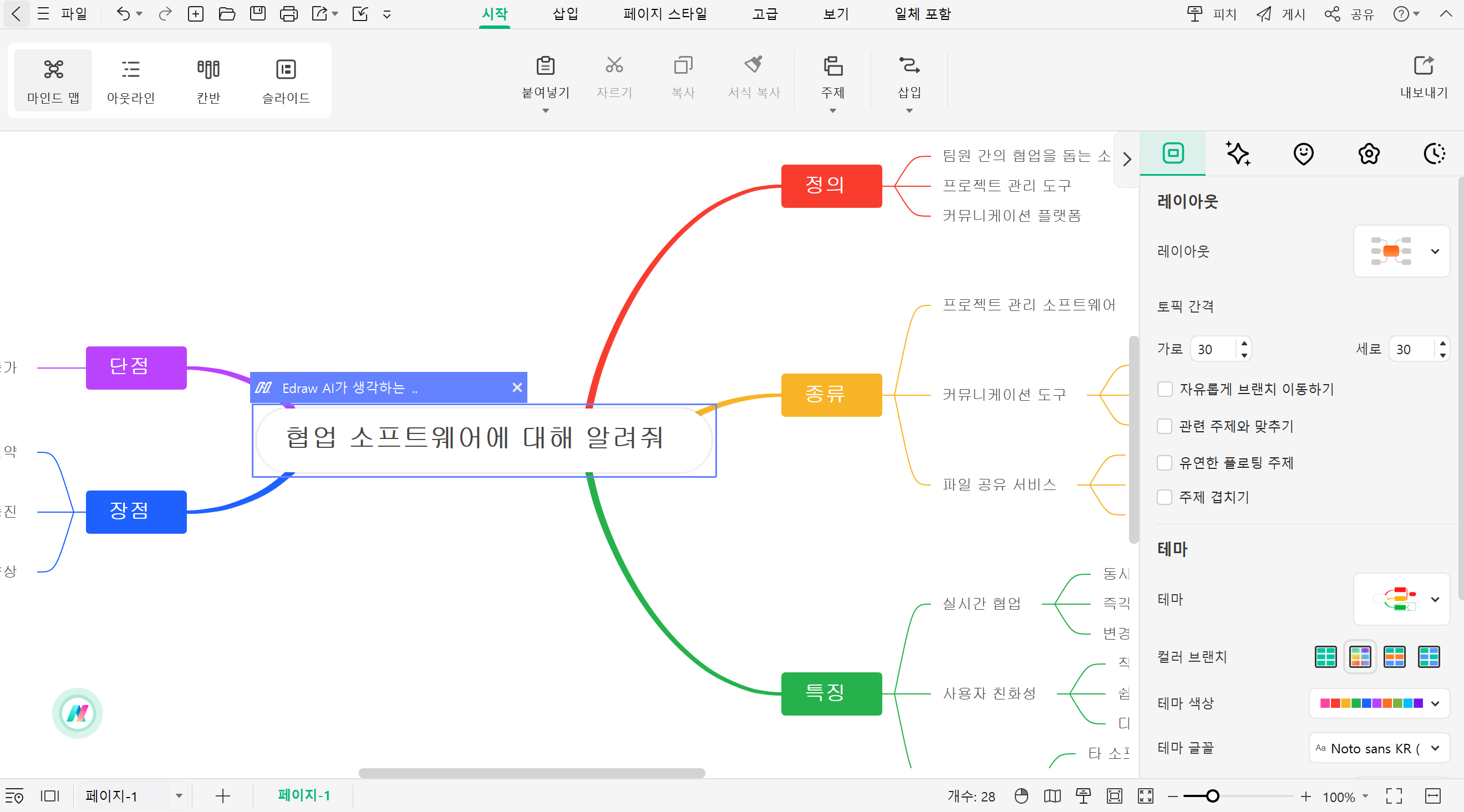Add a new page with plus button
Viewport: 1464px width, 812px height.
pos(223,796)
